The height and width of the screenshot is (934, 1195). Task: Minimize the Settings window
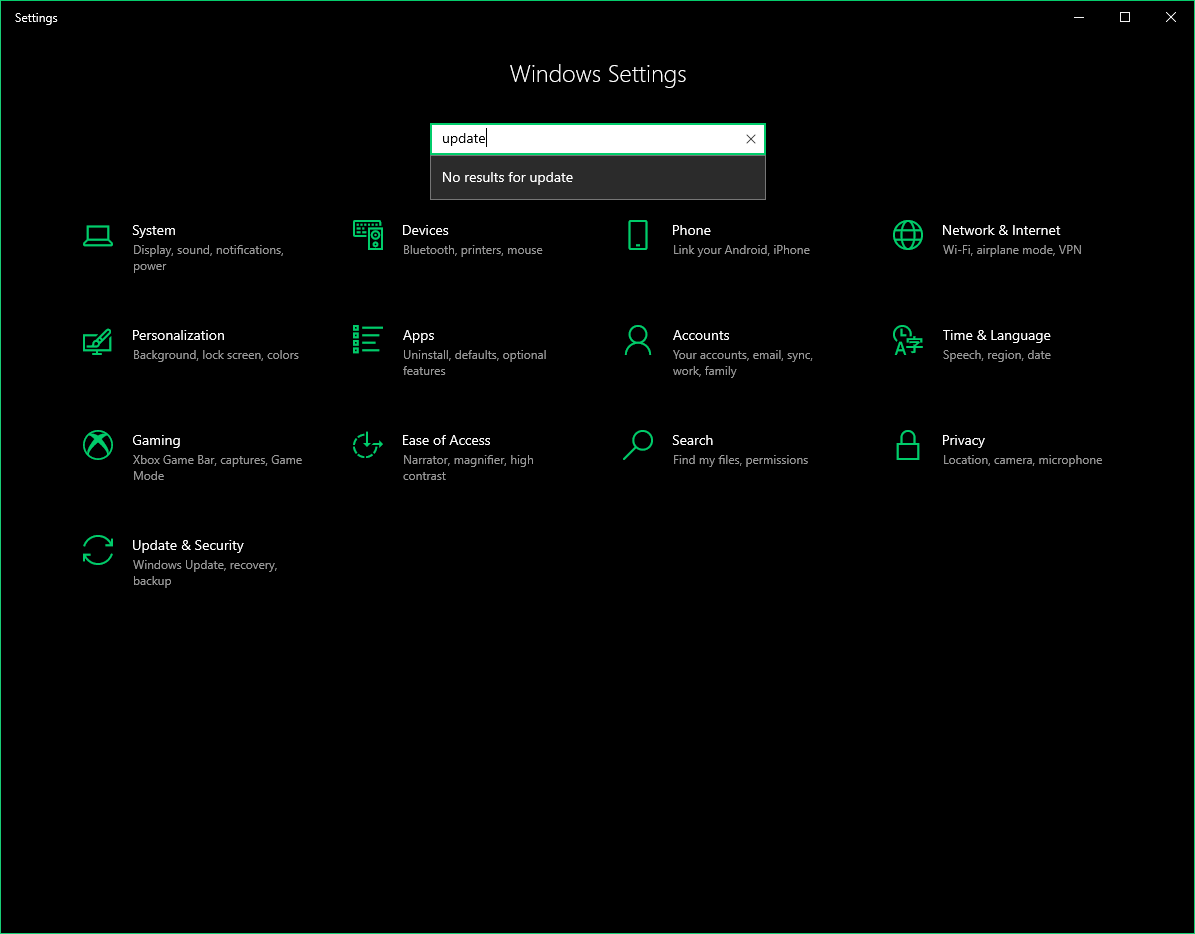pos(1078,17)
